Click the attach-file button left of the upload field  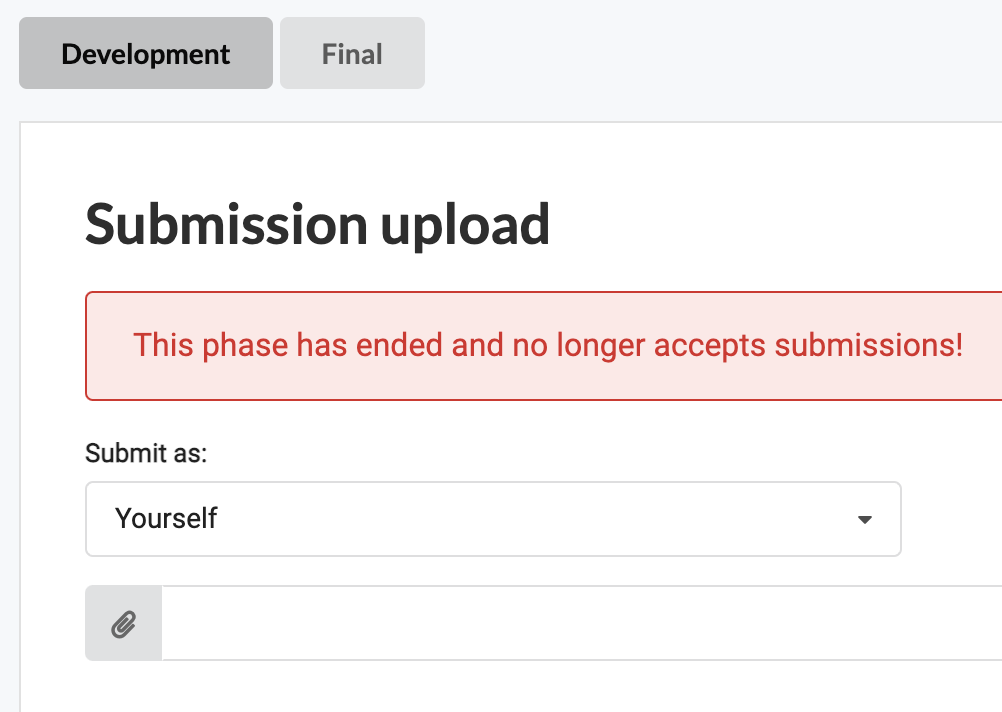coord(123,622)
